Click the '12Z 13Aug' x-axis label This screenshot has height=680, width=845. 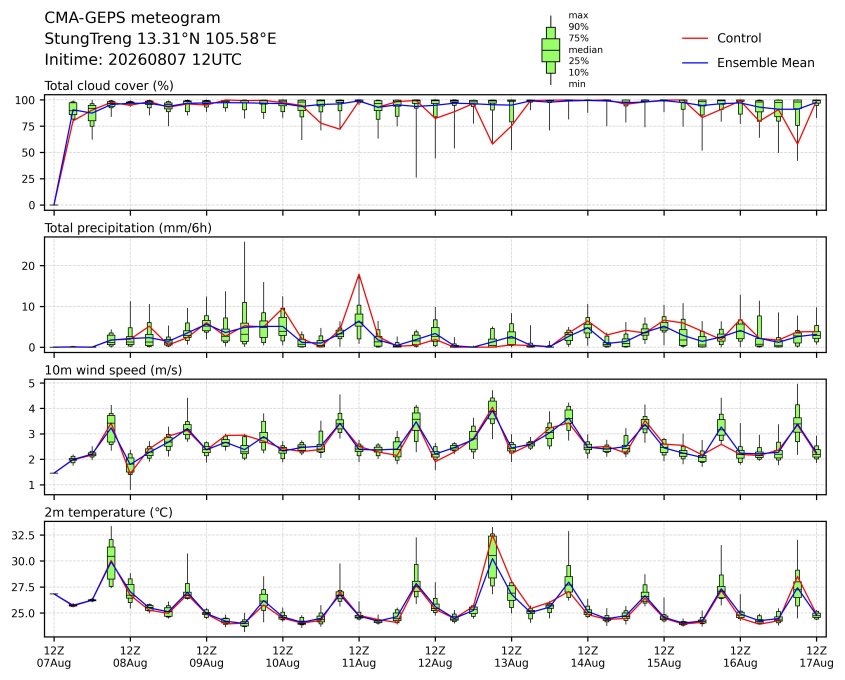[511, 657]
